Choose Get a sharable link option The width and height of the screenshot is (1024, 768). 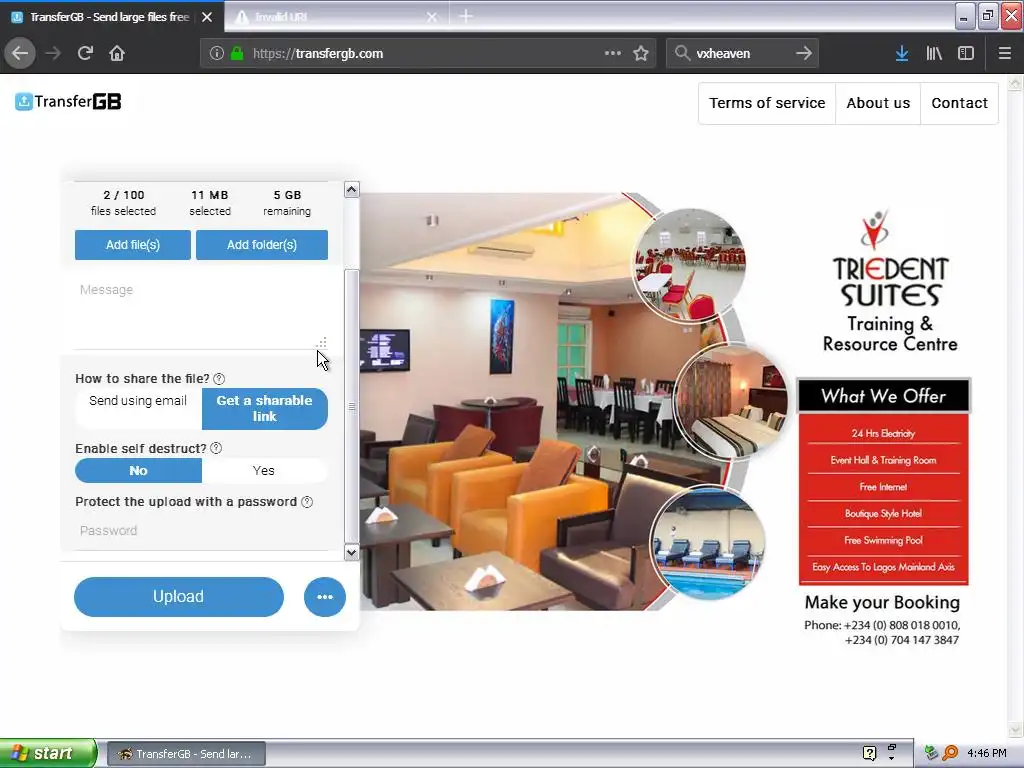(x=264, y=409)
